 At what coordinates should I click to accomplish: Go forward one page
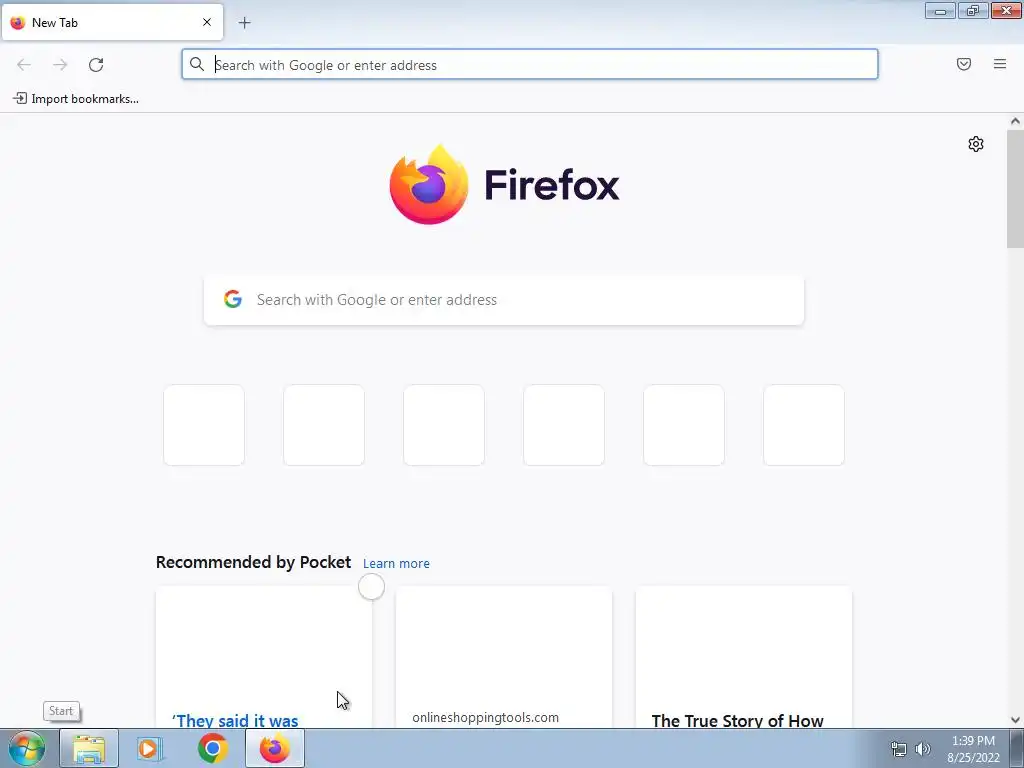tap(60, 64)
